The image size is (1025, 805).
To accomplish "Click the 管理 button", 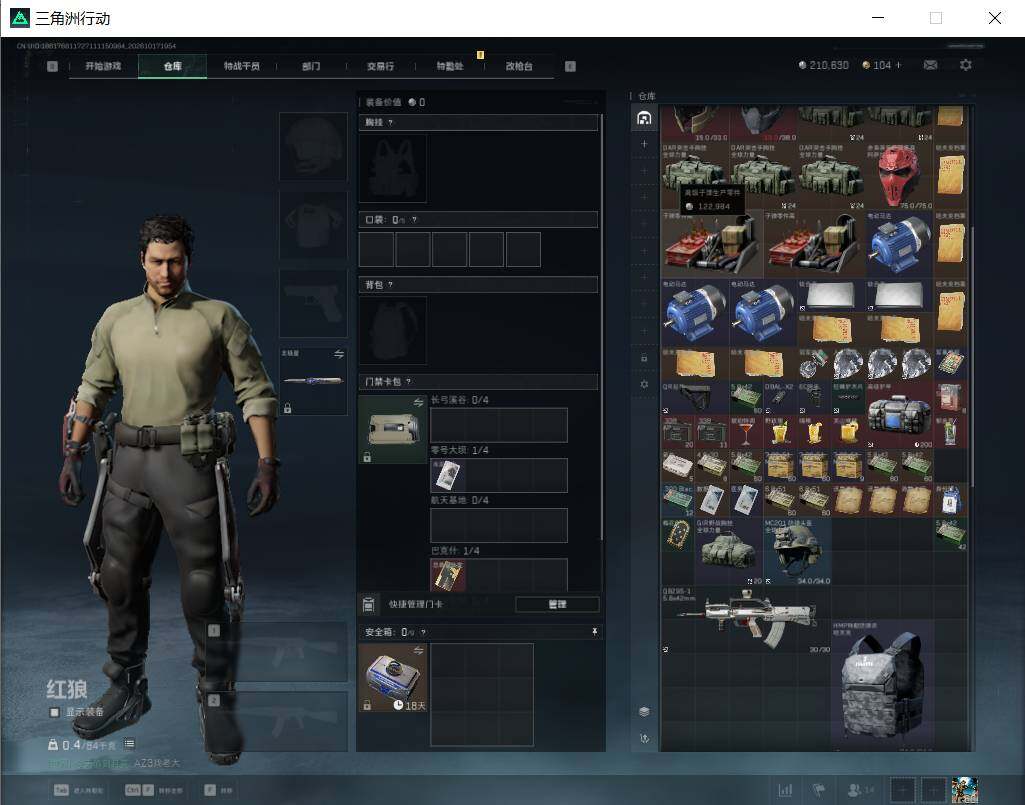I will click(557, 604).
